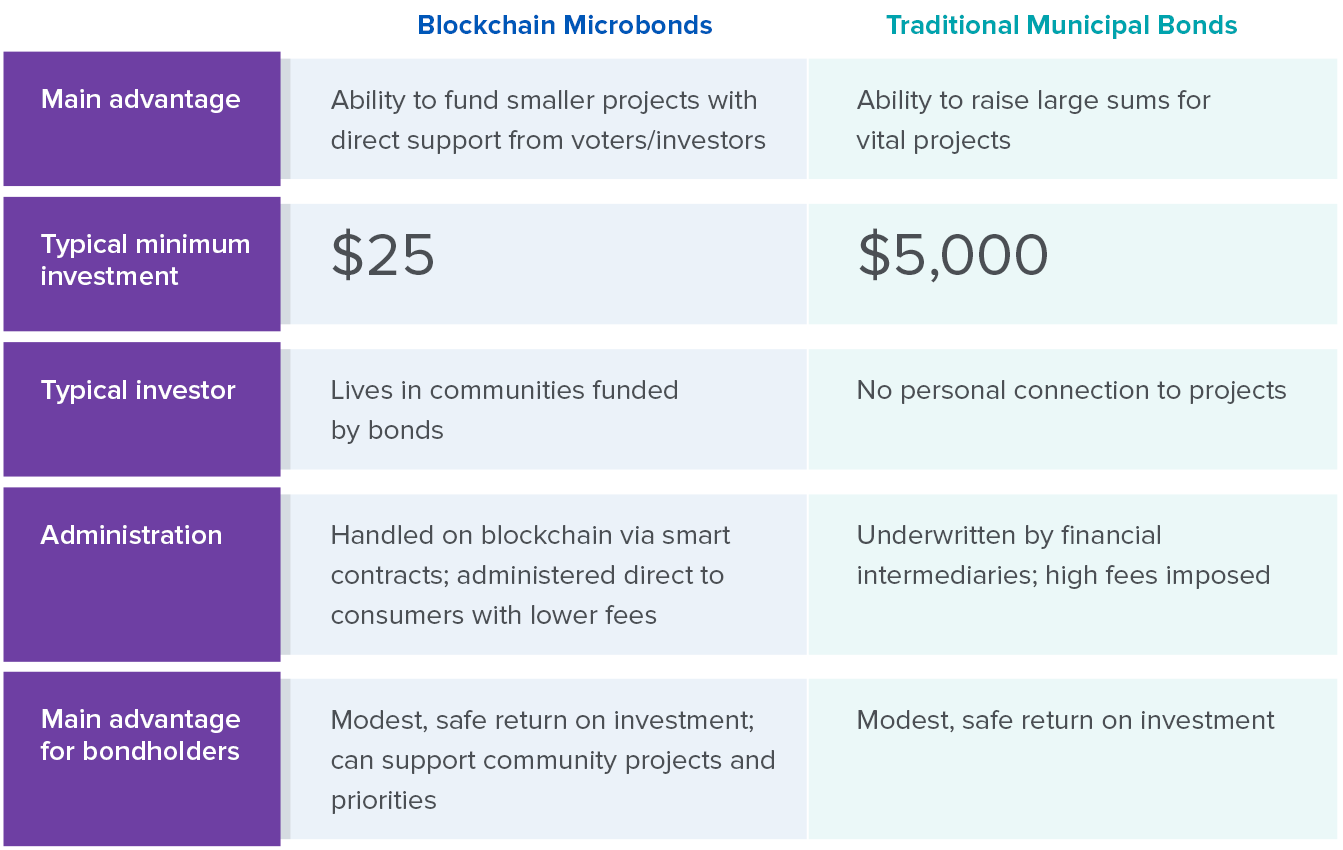
Task: Click 'Ability to fund smaller projects' cell
Action: tap(548, 120)
